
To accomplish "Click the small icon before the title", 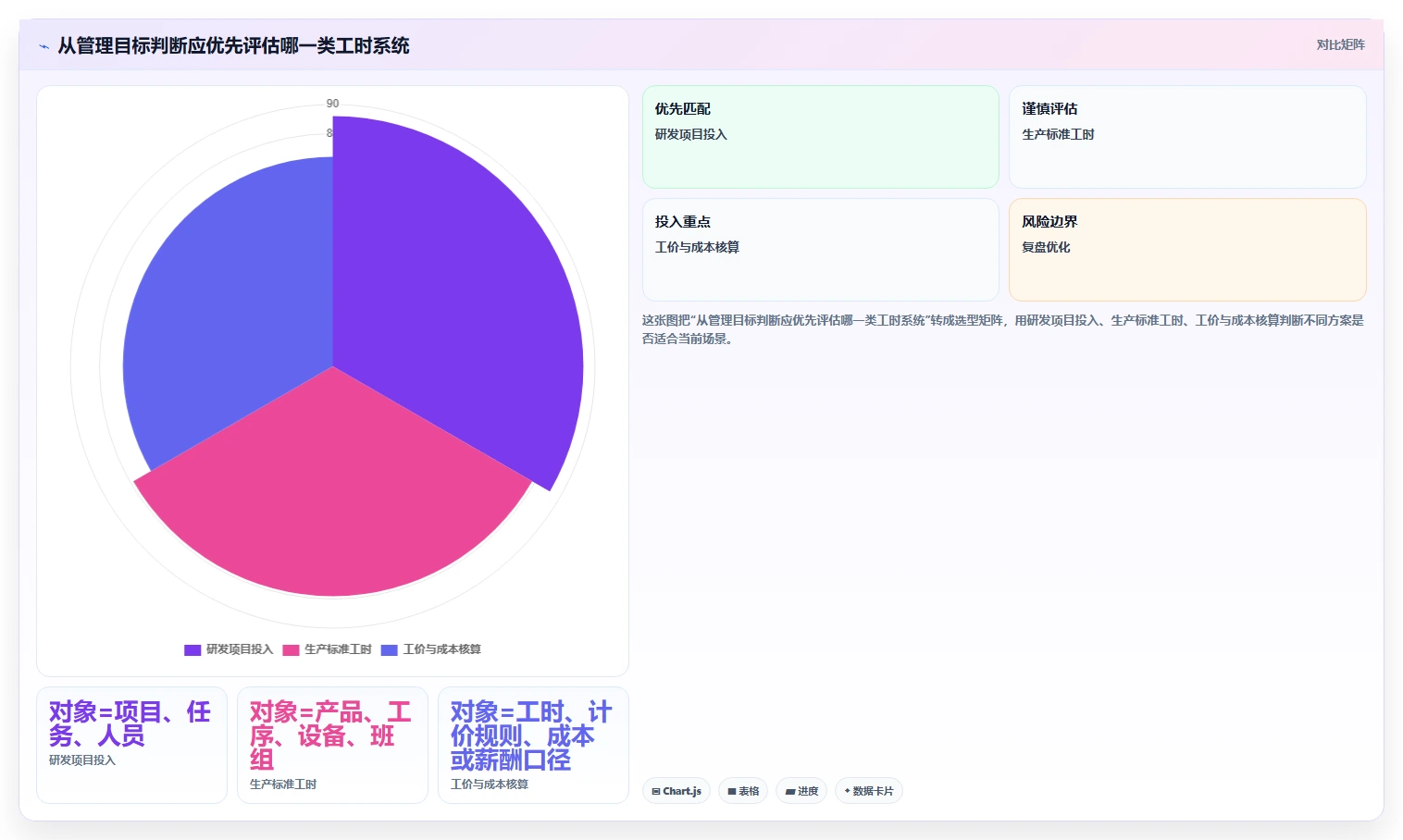I will point(43,46).
